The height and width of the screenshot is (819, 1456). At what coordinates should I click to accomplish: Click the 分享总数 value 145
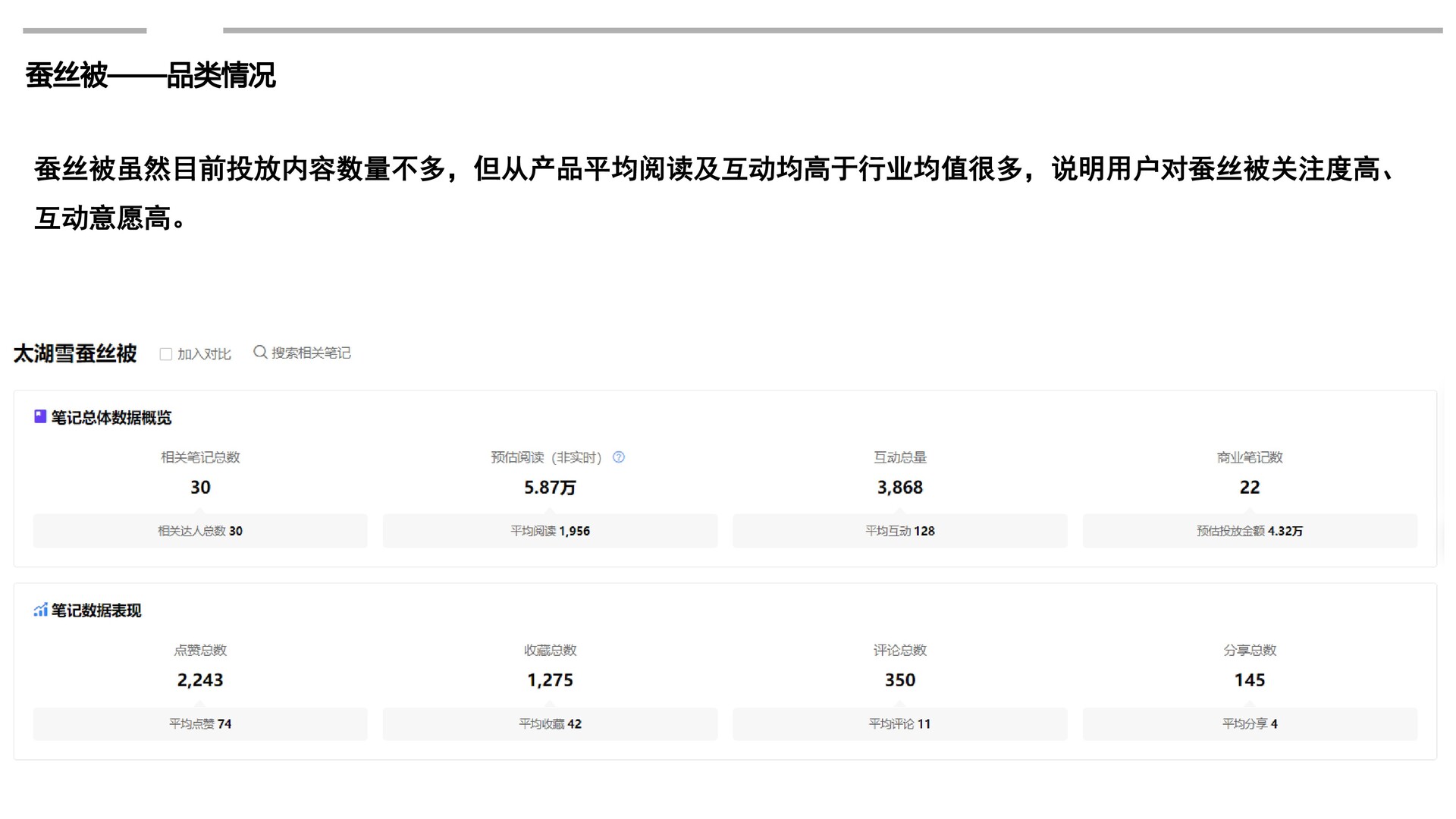pos(1250,680)
